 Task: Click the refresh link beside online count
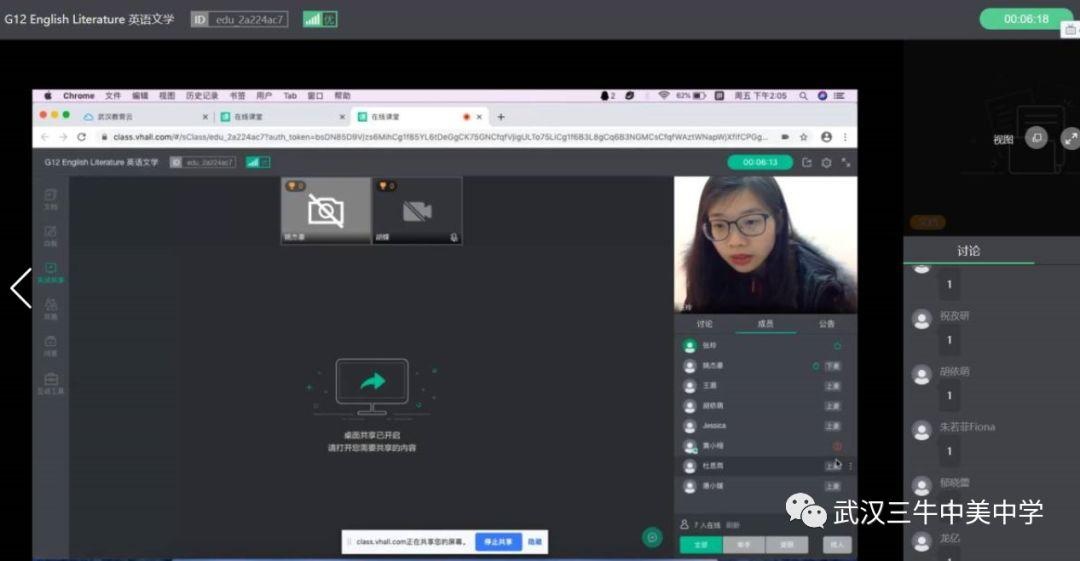coord(733,525)
